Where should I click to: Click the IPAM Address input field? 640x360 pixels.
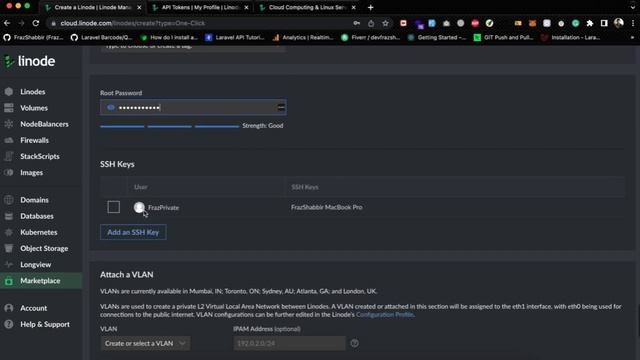click(x=289, y=343)
